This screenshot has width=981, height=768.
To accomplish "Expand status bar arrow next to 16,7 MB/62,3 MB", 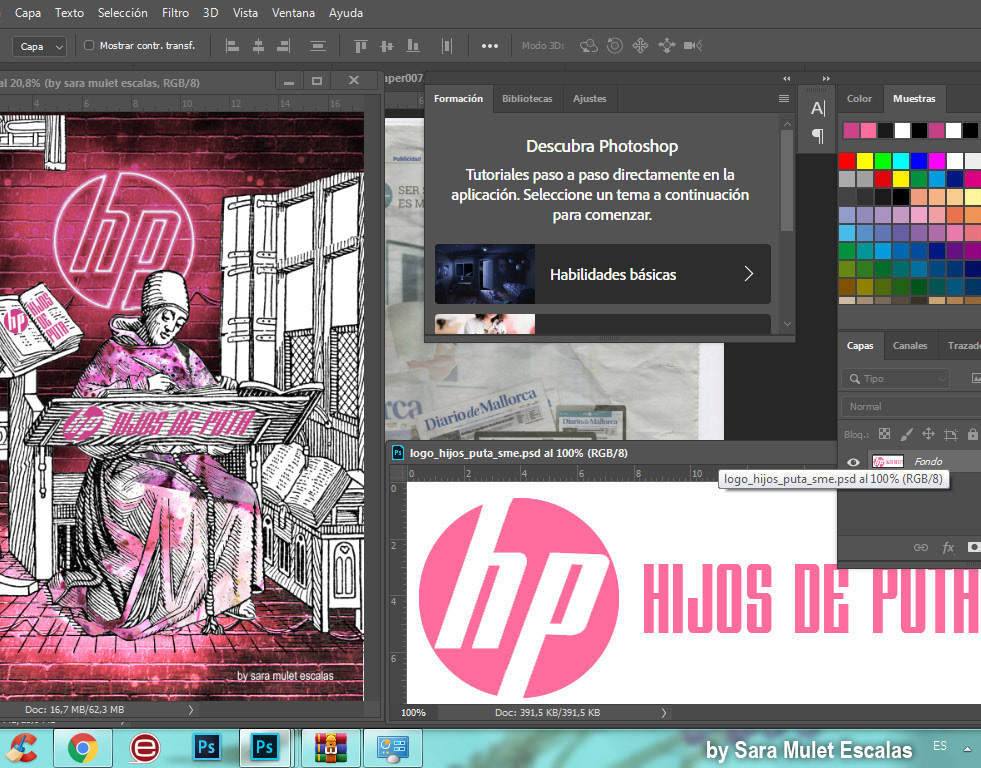I will 191,710.
